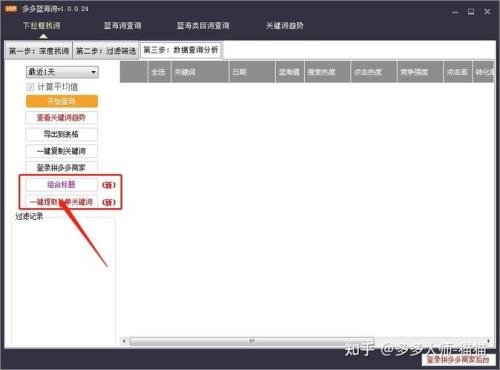Go to step tab 第一步：深度找词
This screenshot has height=370, width=500.
pos(39,51)
